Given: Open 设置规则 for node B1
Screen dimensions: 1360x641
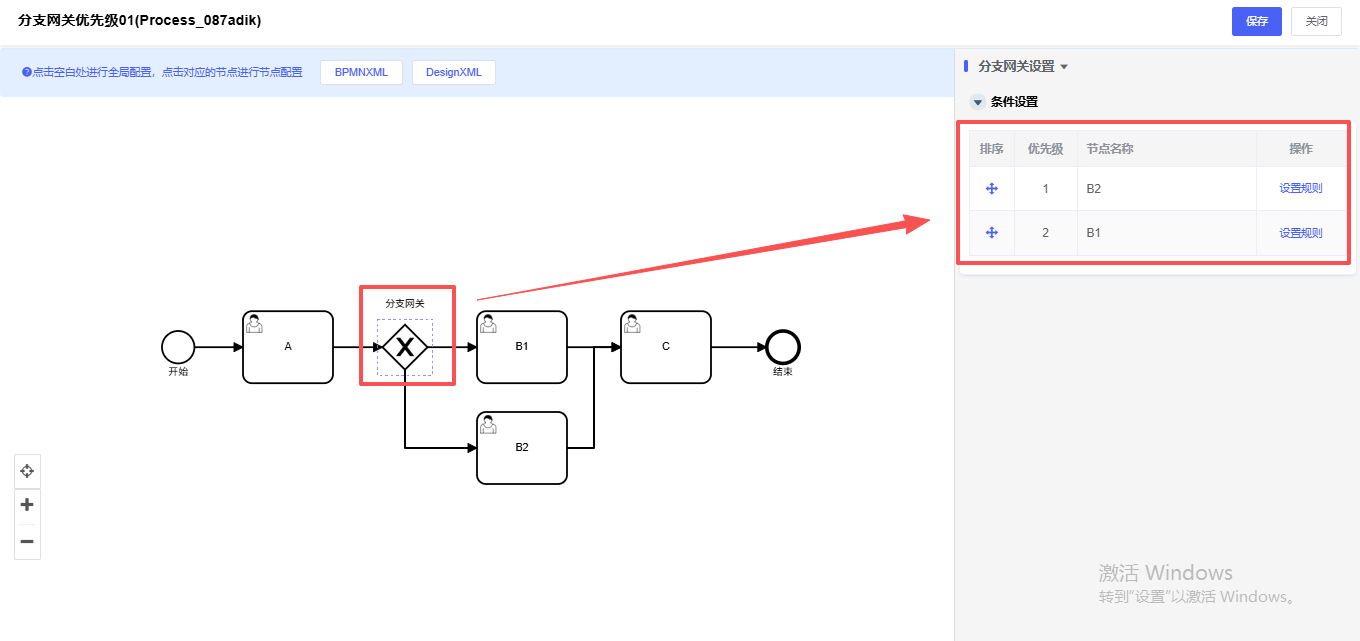Looking at the screenshot, I should 1300,233.
